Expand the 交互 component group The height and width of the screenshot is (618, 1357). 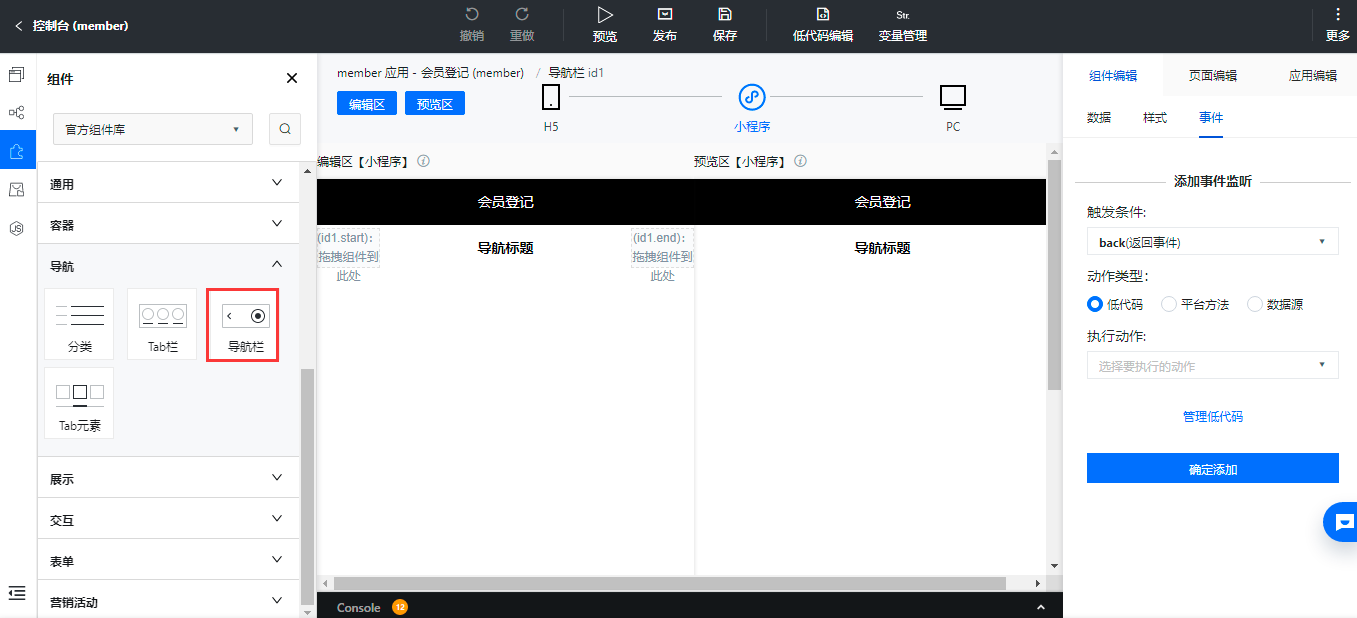[x=168, y=519]
